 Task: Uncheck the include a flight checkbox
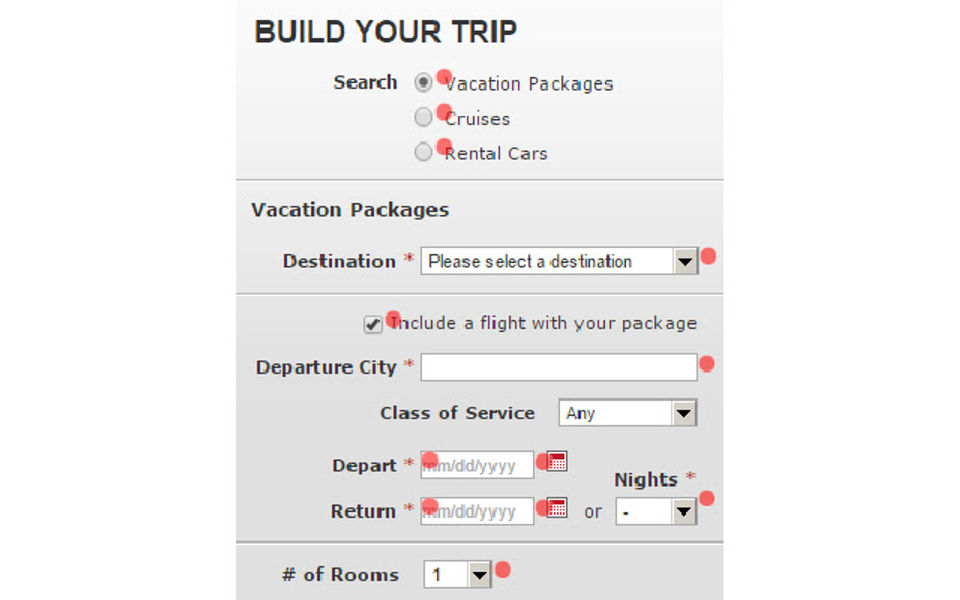[373, 325]
